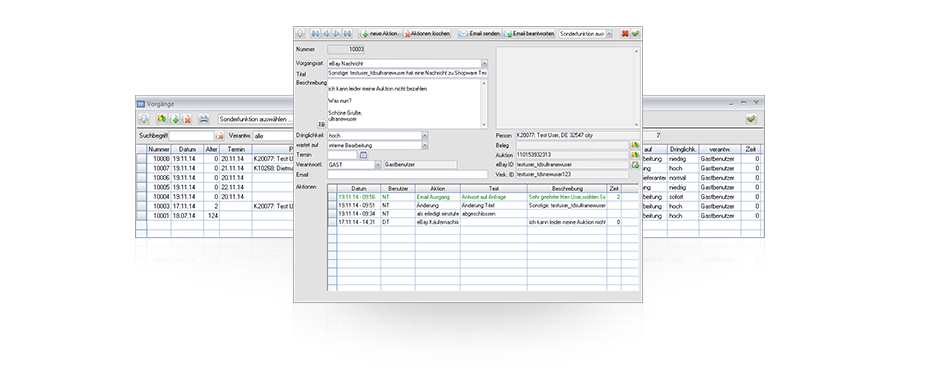Viewport: 930px width, 385px height.
Task: Click the green add icon in the Vorgänge toolbar
Action: point(175,119)
